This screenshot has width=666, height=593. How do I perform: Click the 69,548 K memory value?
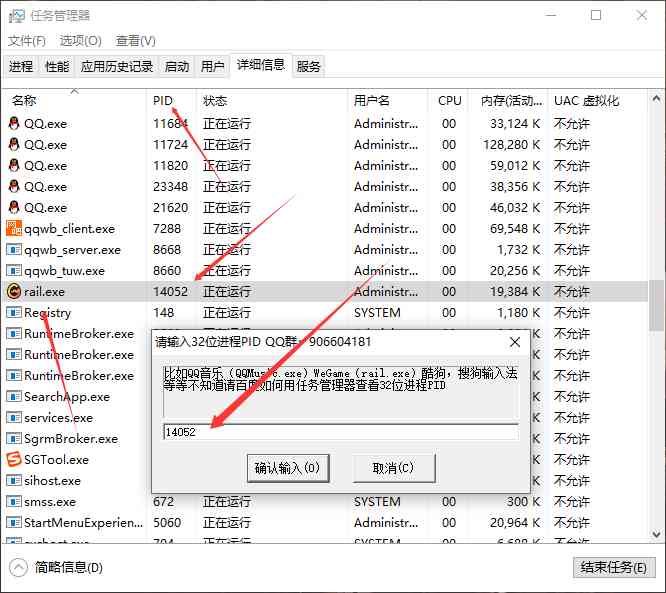515,229
